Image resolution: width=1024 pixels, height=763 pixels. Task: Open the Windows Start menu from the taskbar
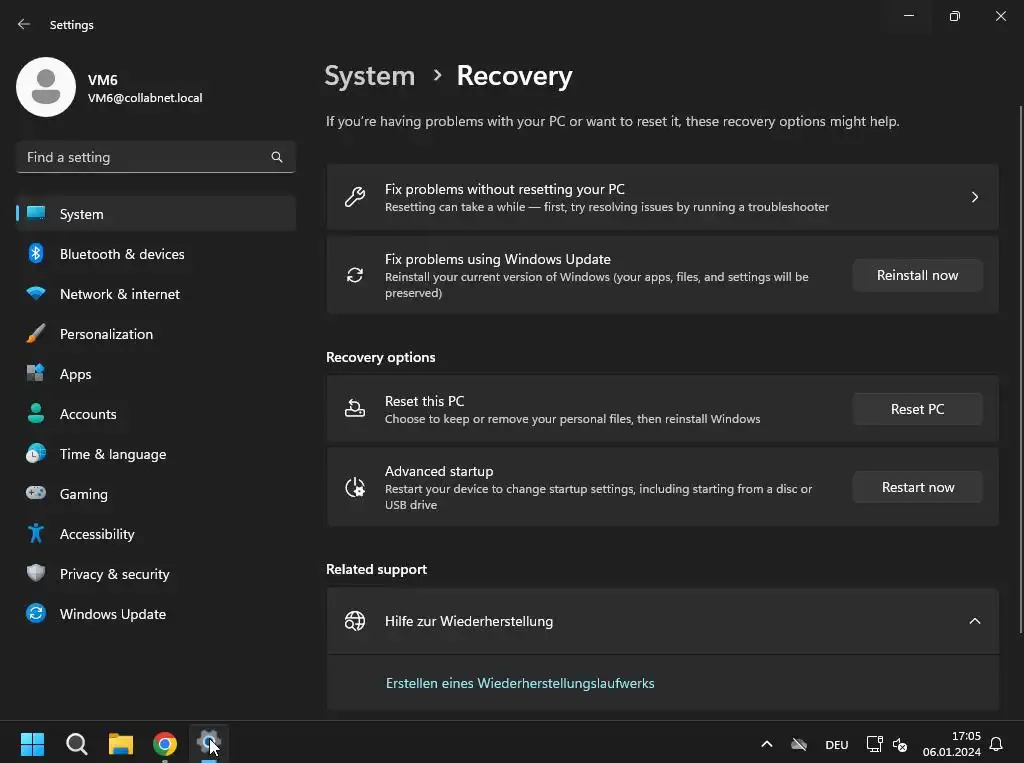tap(32, 743)
